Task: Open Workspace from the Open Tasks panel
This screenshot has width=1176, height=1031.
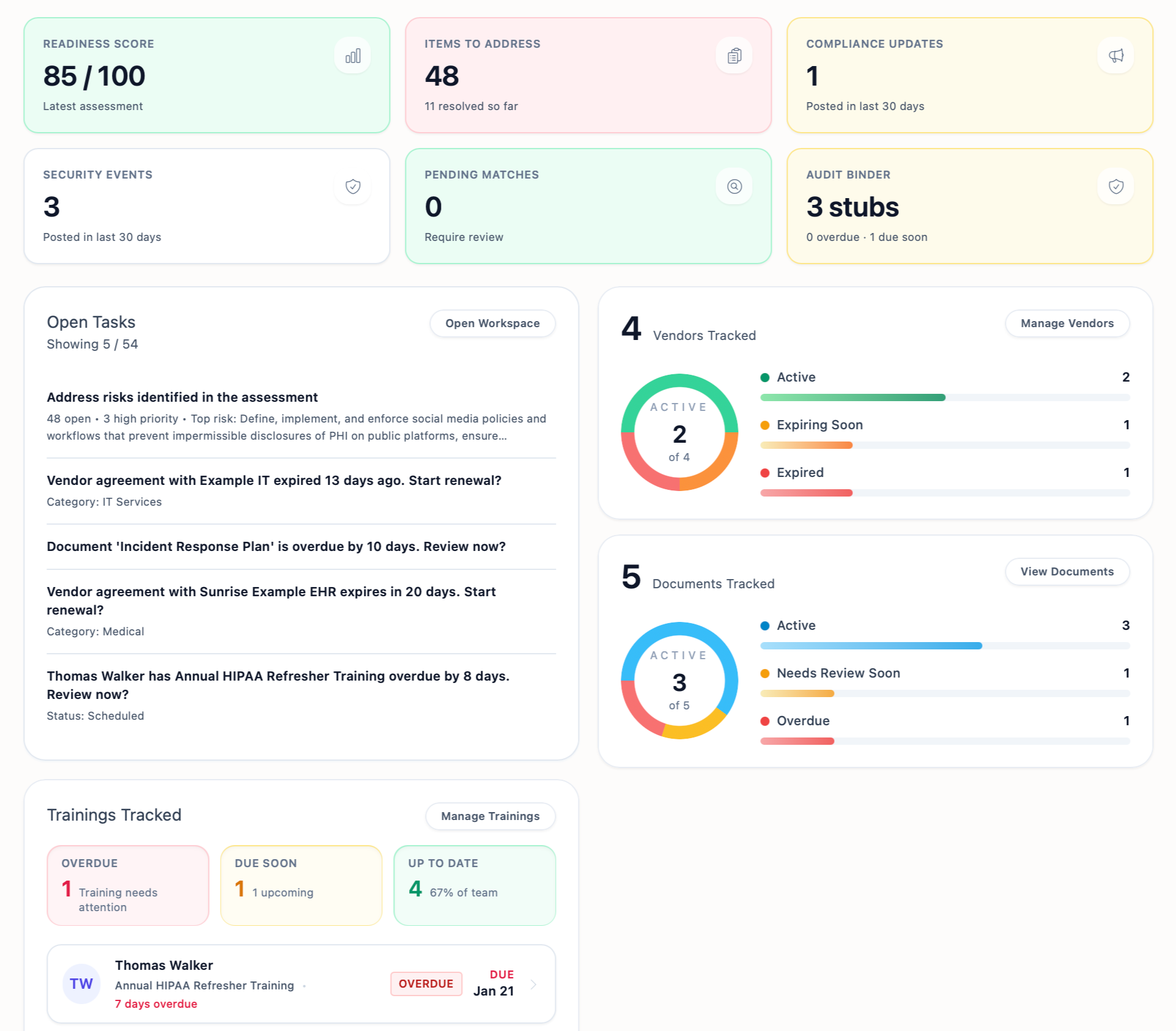Action: 492,323
